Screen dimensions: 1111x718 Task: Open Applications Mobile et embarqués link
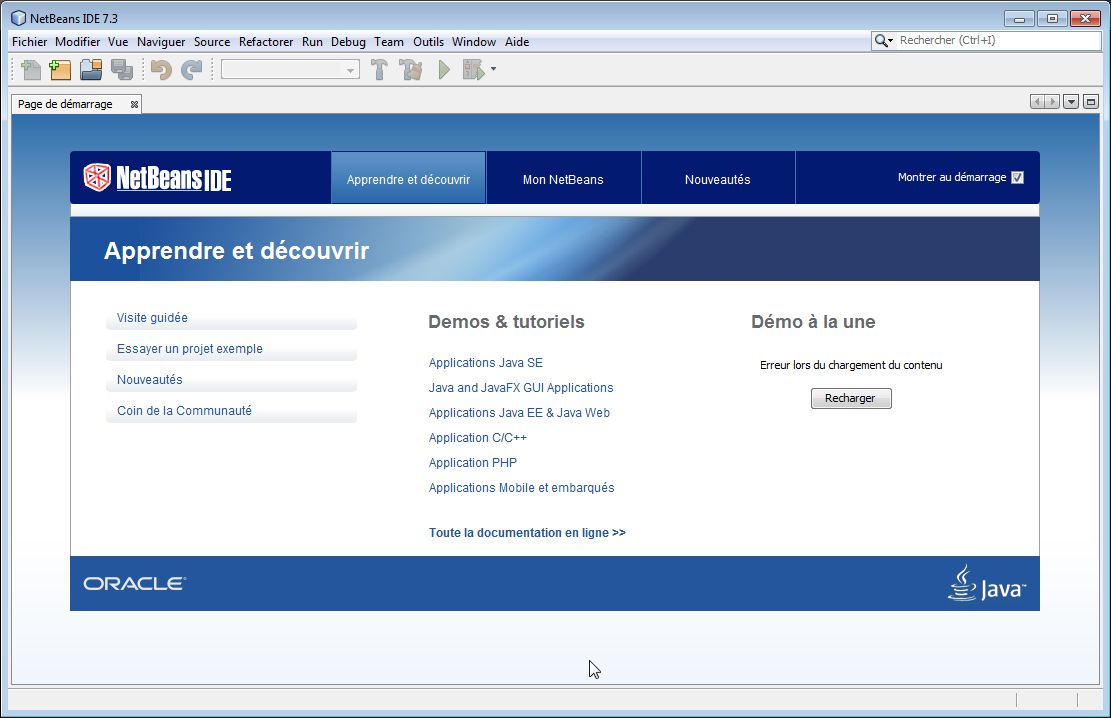(521, 488)
